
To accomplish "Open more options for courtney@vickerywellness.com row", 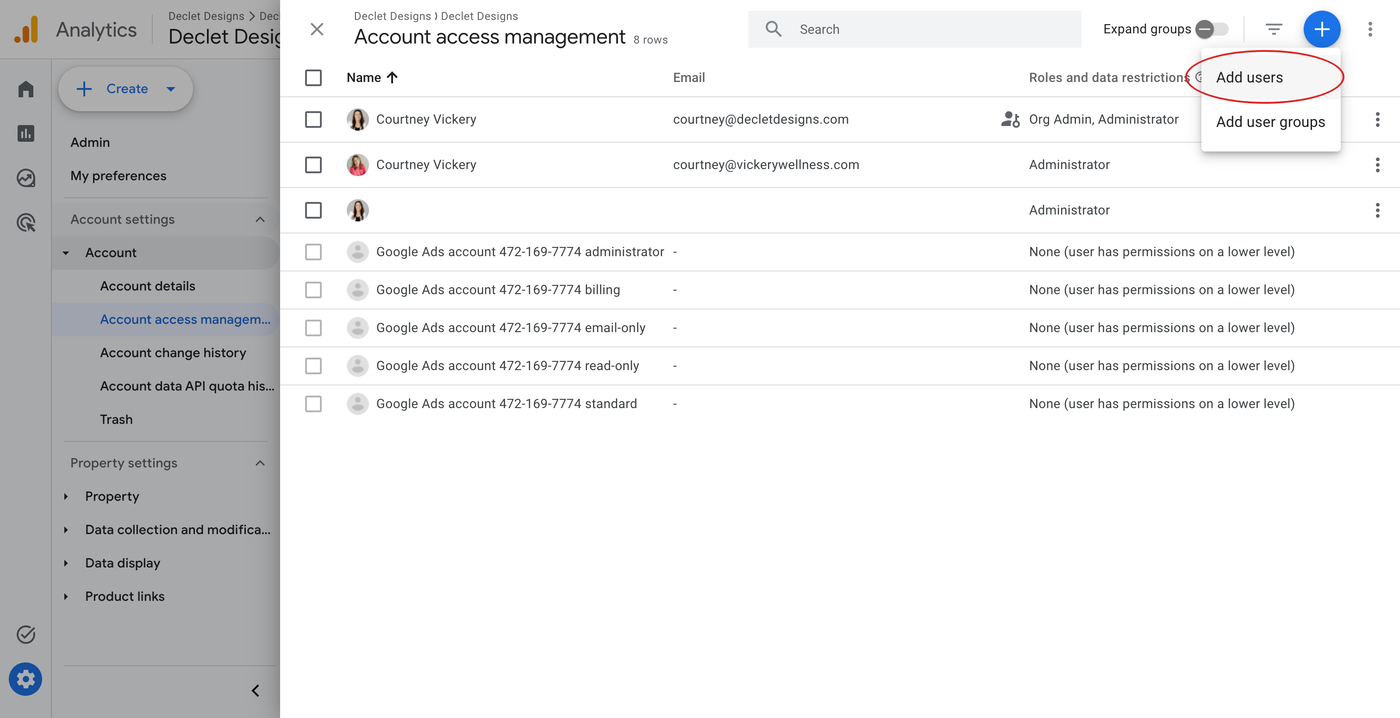I will click(x=1377, y=165).
